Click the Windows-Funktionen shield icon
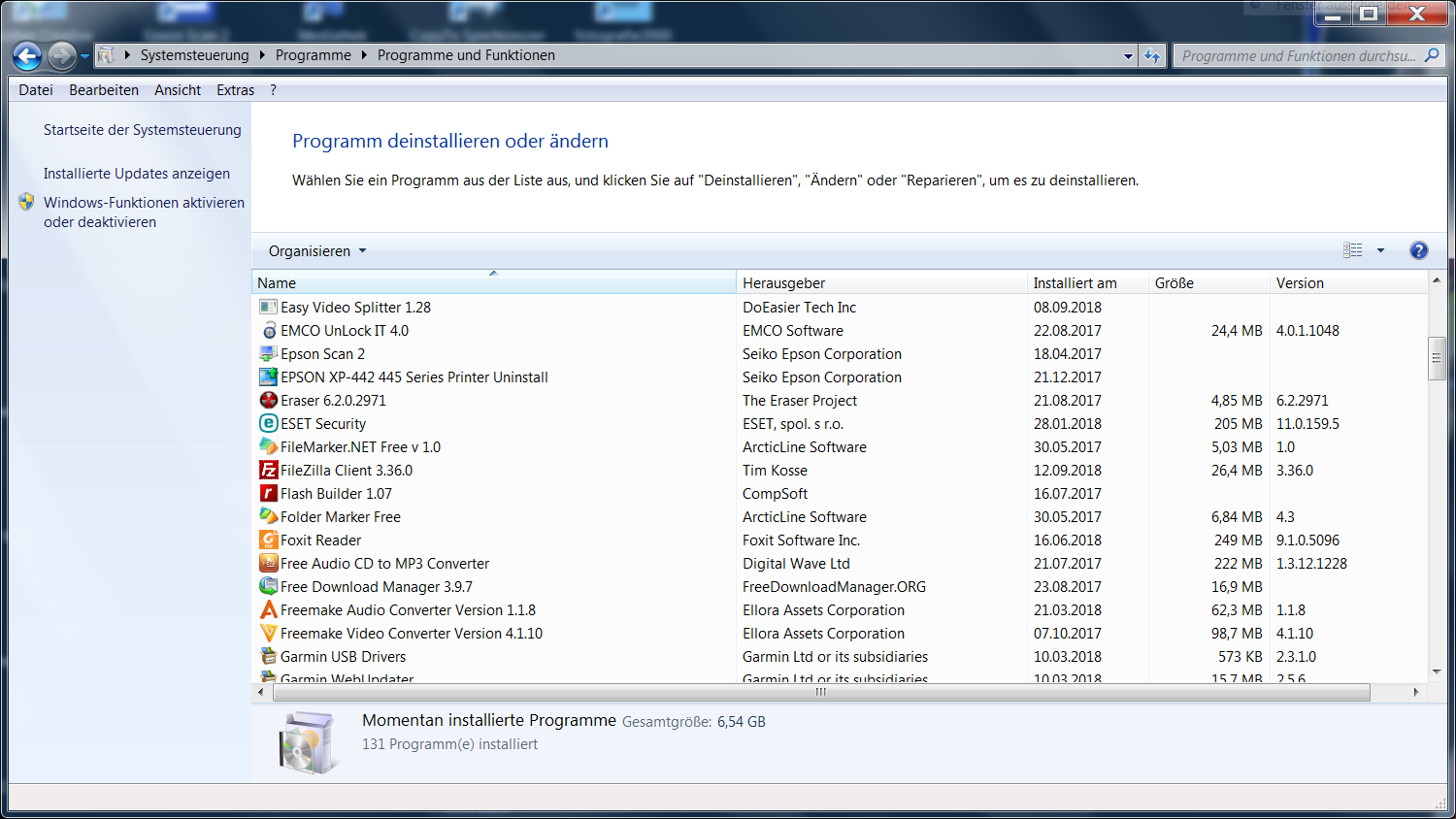 [x=26, y=202]
